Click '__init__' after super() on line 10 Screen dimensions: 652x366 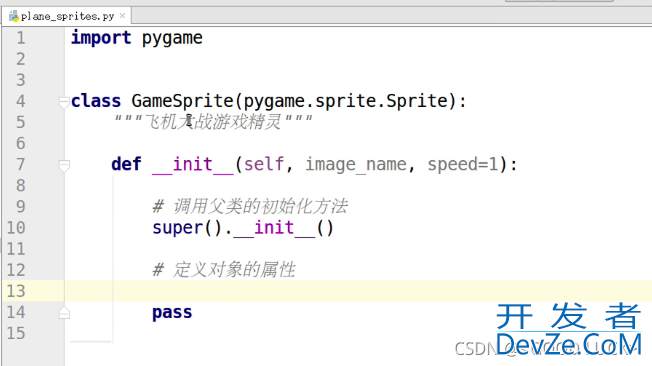coord(274,228)
